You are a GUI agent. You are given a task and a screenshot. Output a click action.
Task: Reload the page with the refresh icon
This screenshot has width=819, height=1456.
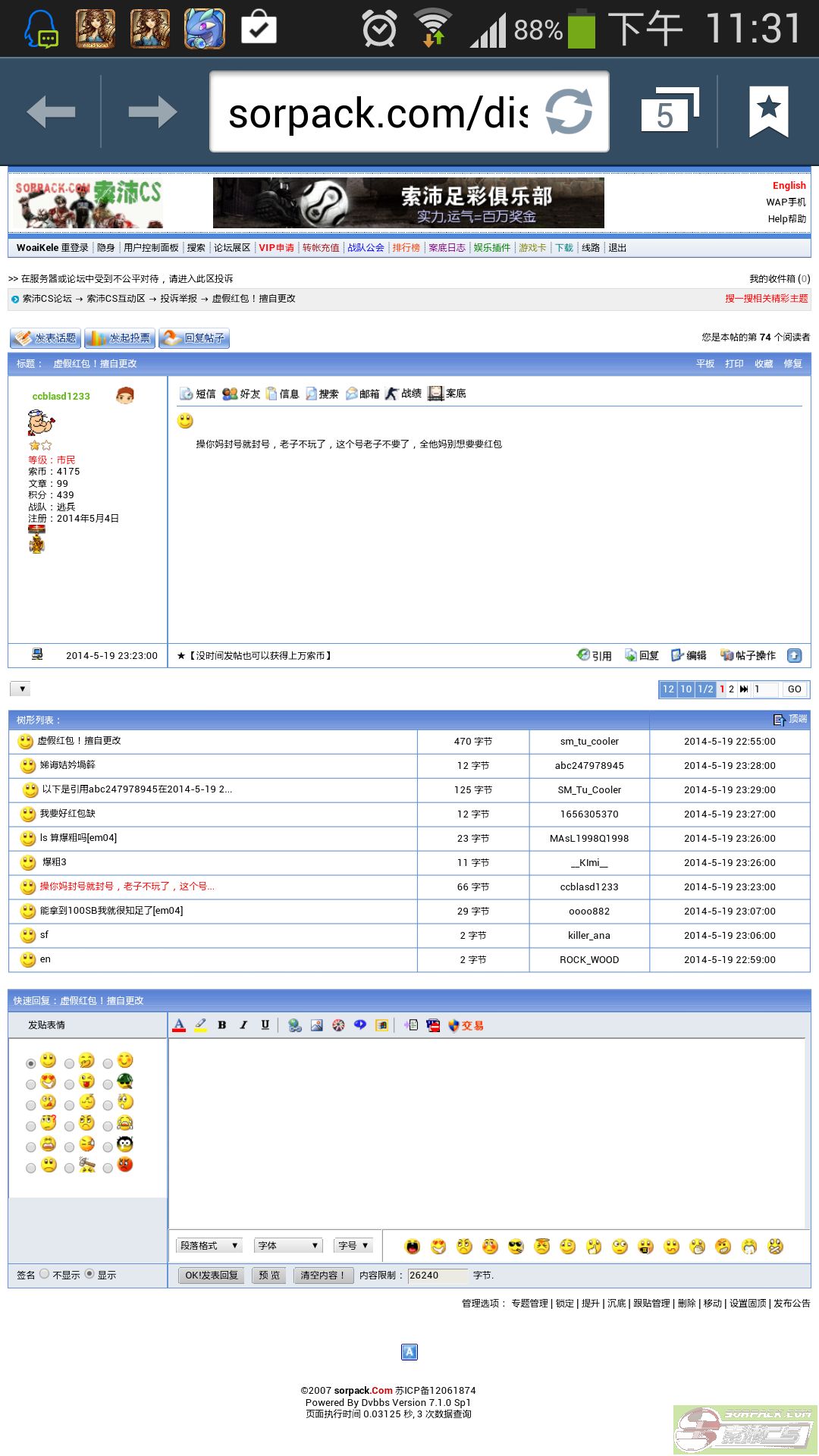click(569, 111)
